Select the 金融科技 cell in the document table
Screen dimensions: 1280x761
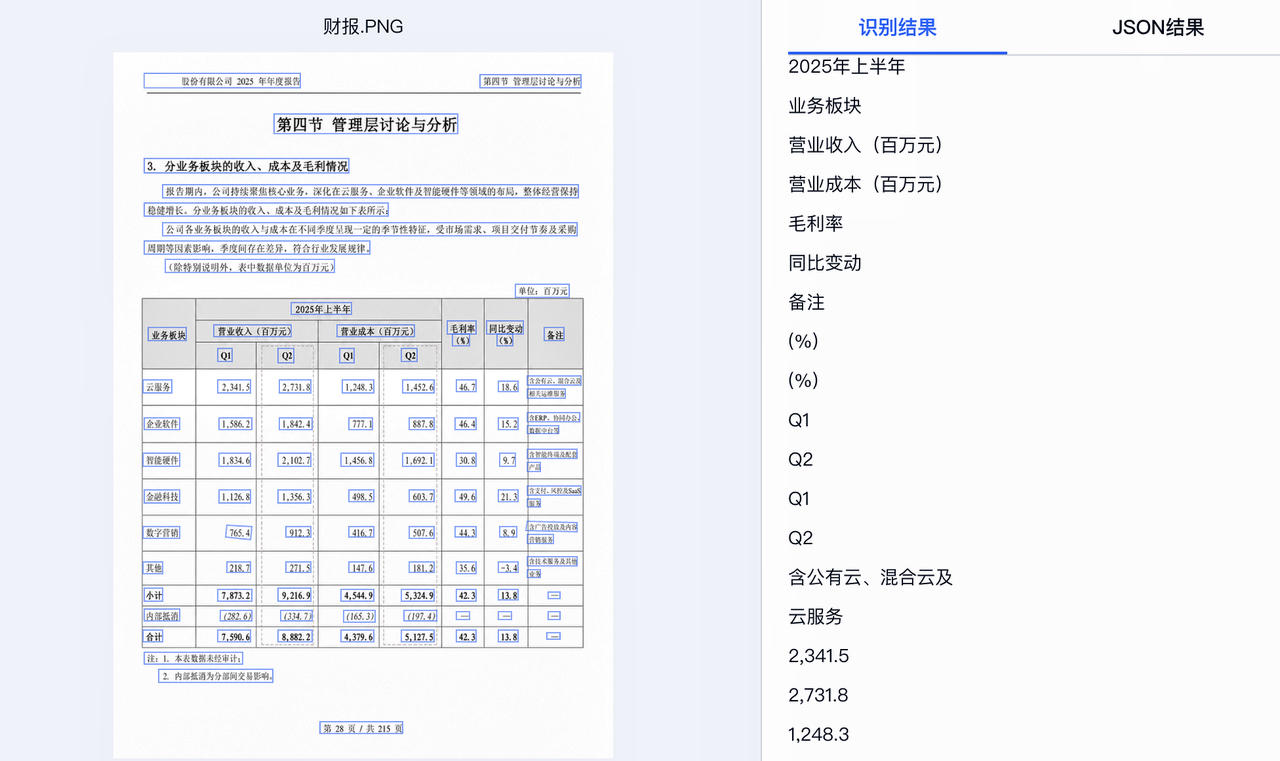162,496
